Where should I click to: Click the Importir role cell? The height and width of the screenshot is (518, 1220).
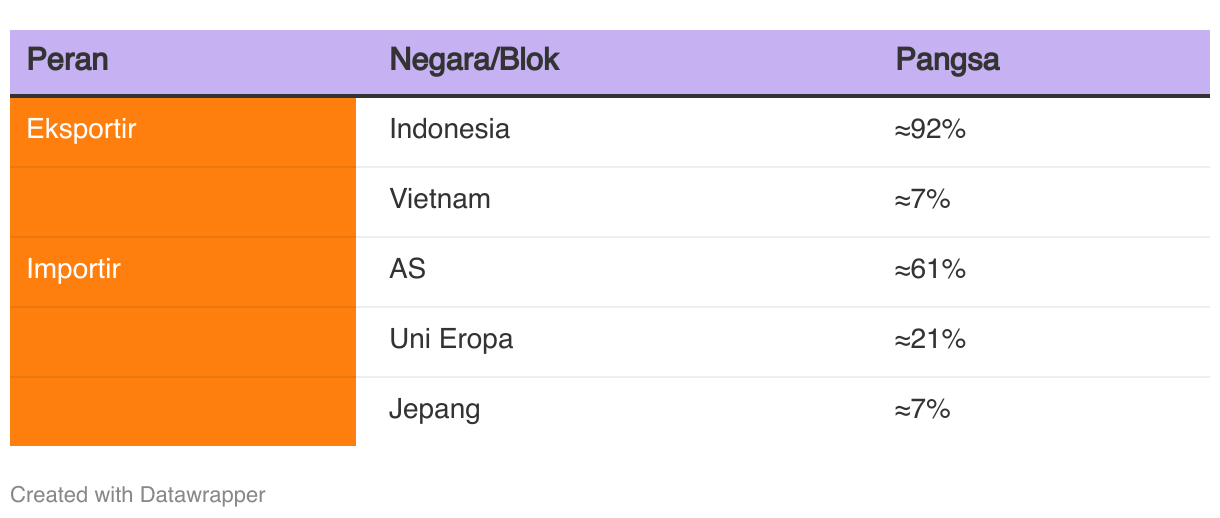click(74, 269)
